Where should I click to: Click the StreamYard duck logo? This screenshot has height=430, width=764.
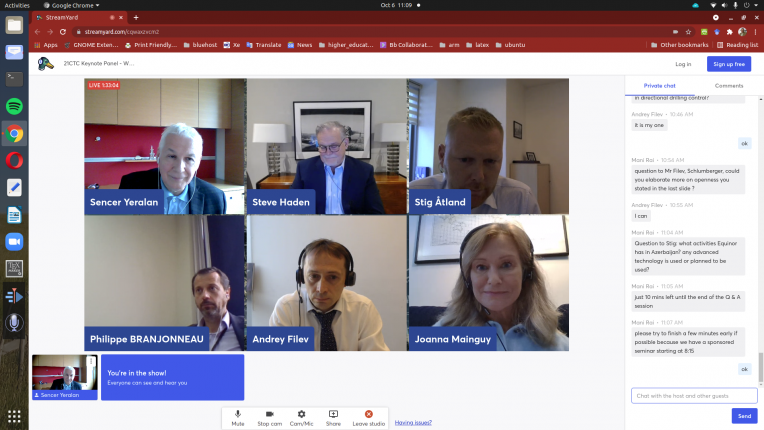[x=45, y=63]
